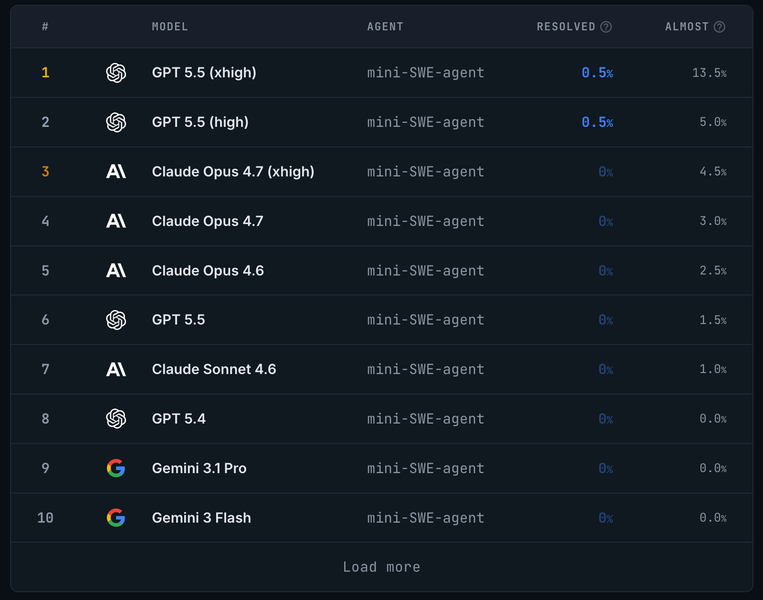Click the gold rank number 1
This screenshot has height=600, width=763.
pos(45,73)
